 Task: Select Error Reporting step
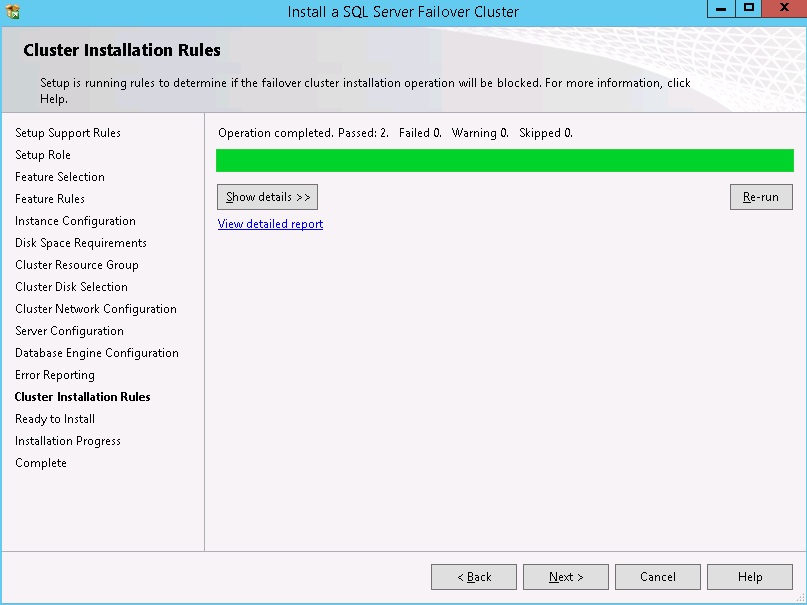(x=55, y=375)
